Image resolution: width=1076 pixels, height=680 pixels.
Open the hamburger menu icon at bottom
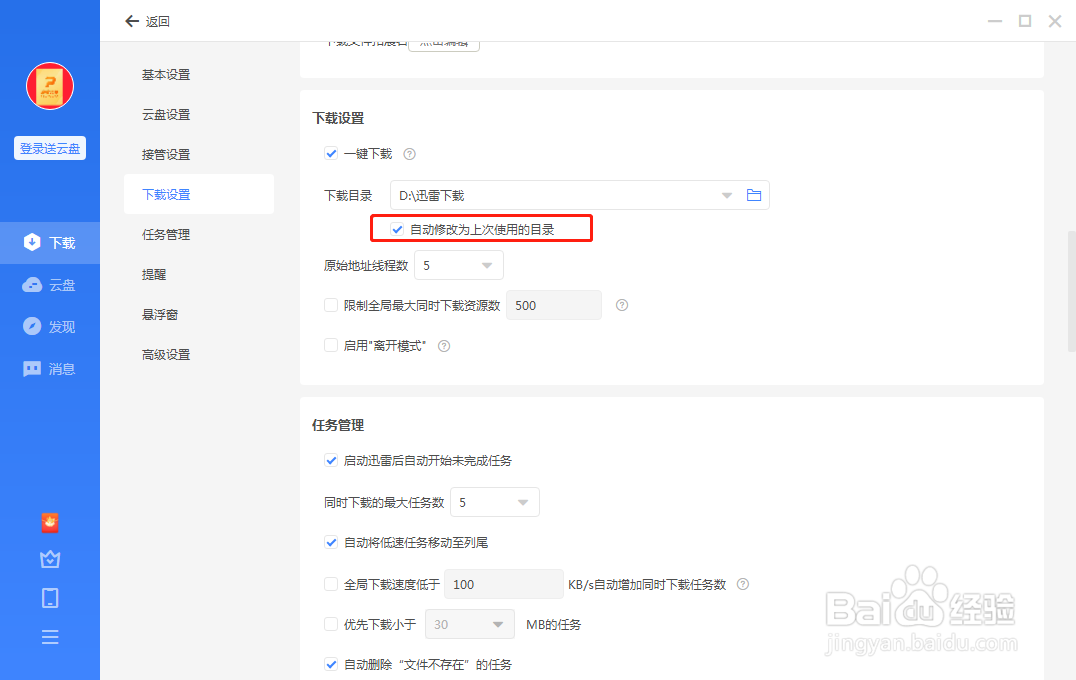49,636
